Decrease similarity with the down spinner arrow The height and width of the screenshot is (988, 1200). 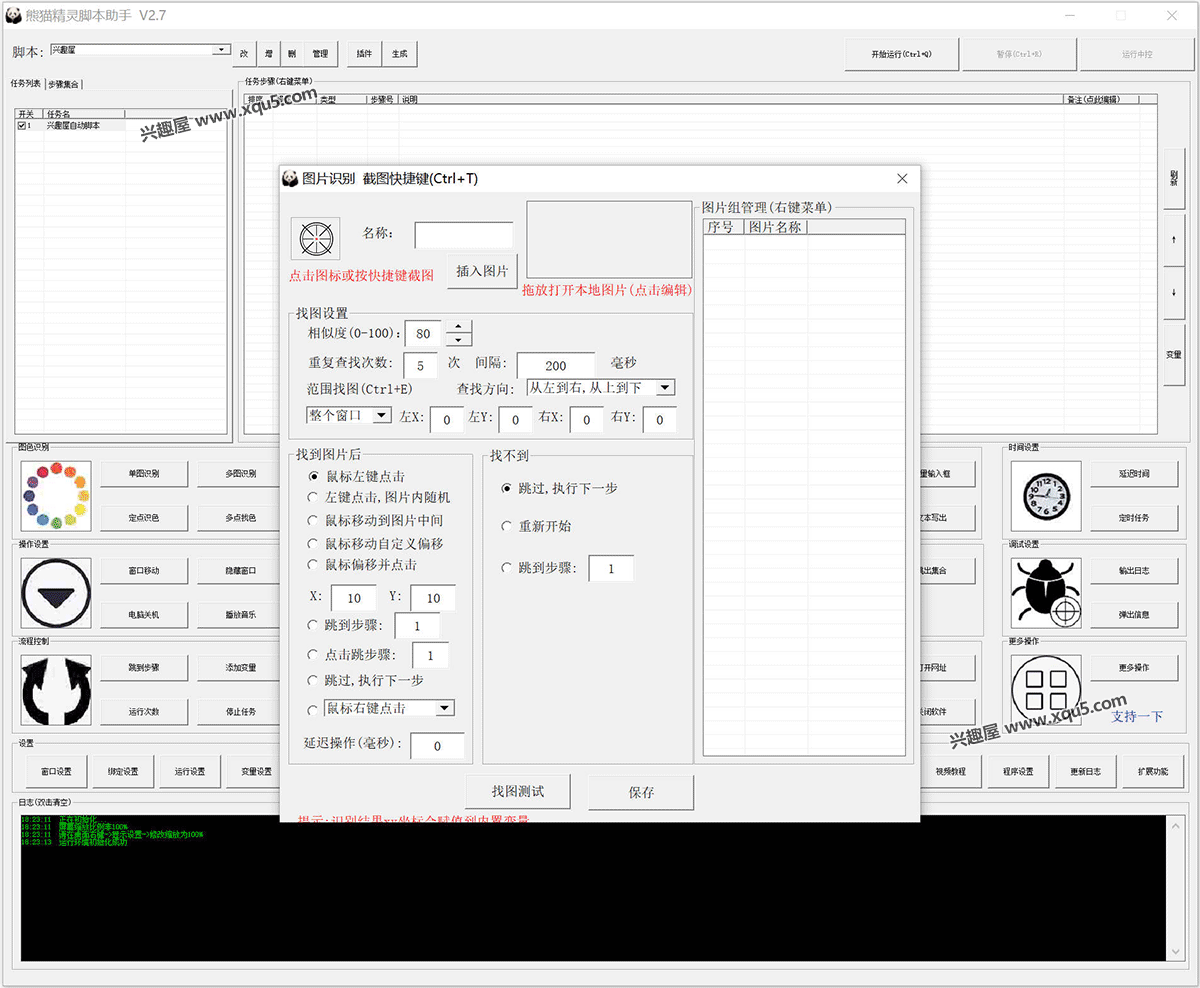(x=458, y=340)
